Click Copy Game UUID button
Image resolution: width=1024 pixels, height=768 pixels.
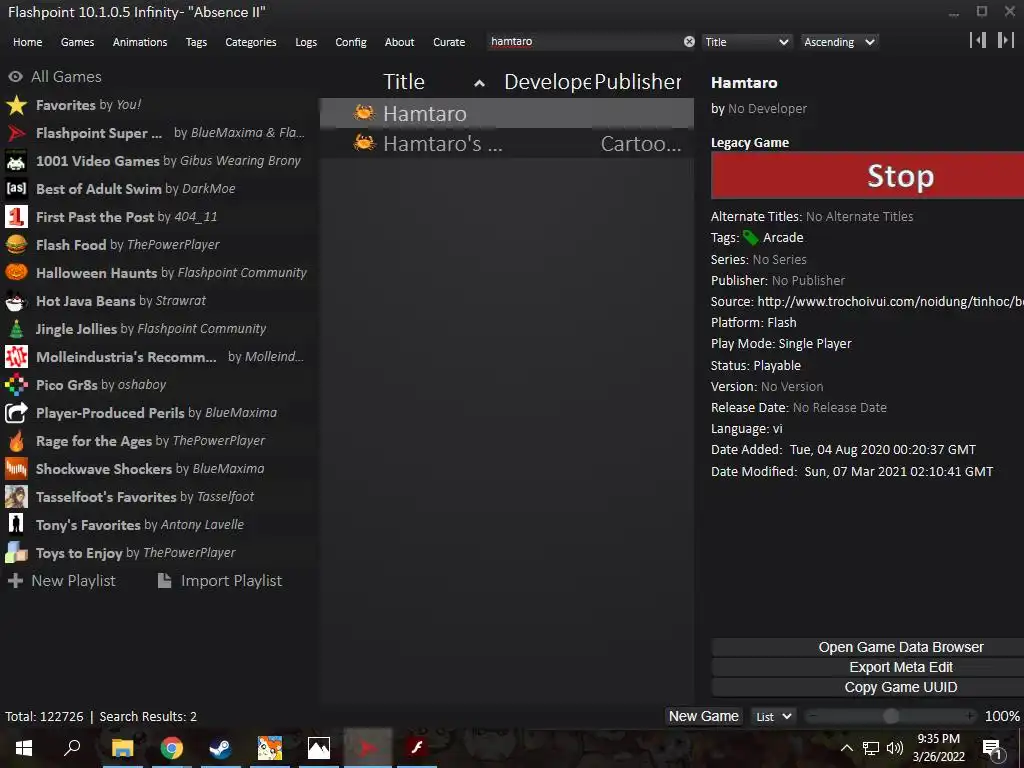pyautogui.click(x=867, y=688)
